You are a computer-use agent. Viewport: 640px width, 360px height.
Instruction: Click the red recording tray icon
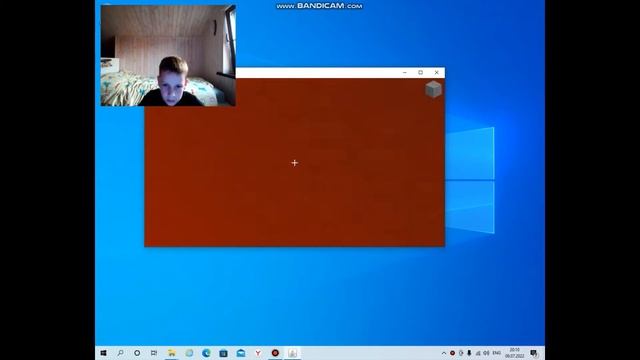tap(452, 353)
